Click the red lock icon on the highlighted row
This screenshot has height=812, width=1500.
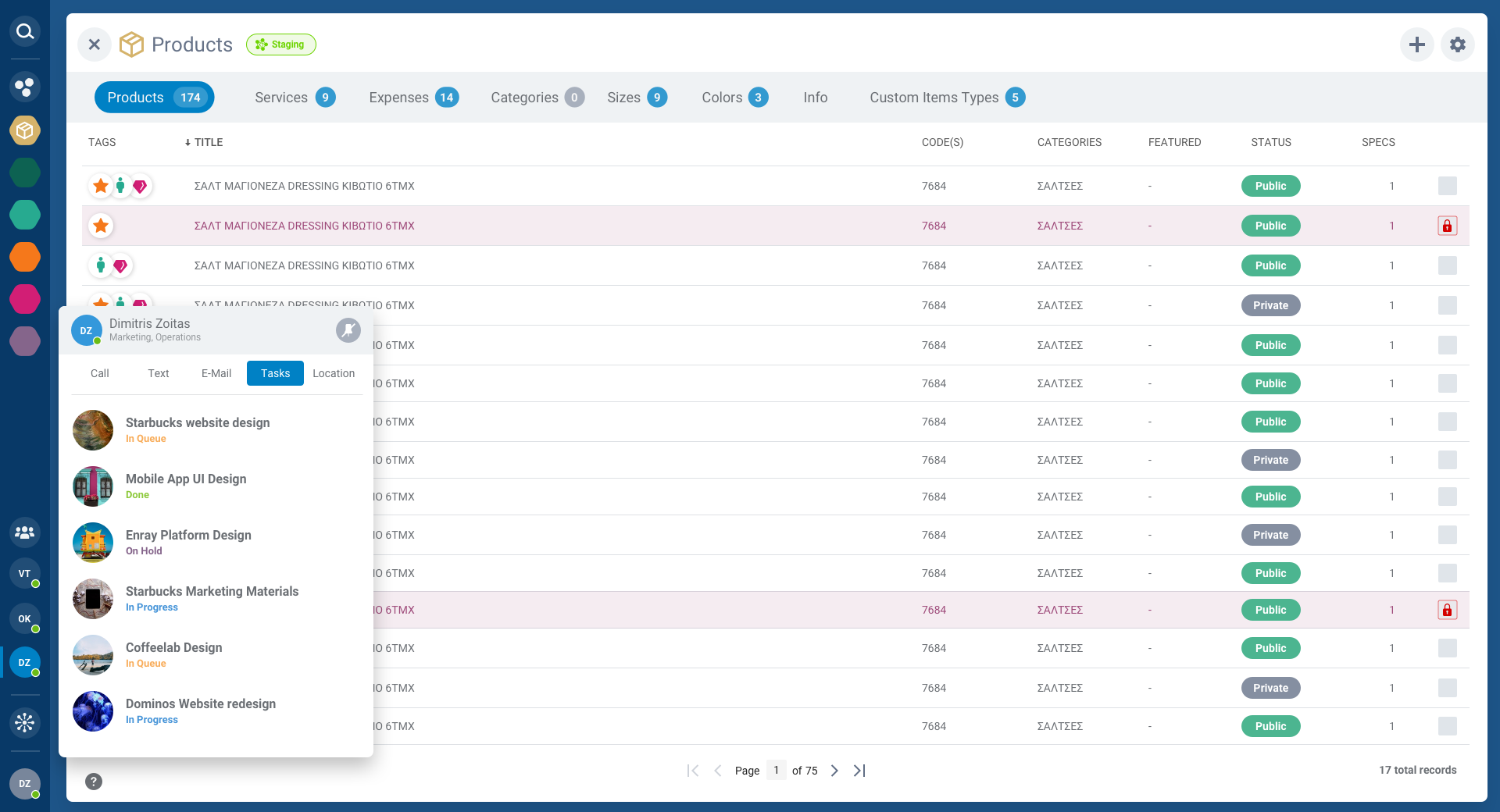pyautogui.click(x=1448, y=226)
